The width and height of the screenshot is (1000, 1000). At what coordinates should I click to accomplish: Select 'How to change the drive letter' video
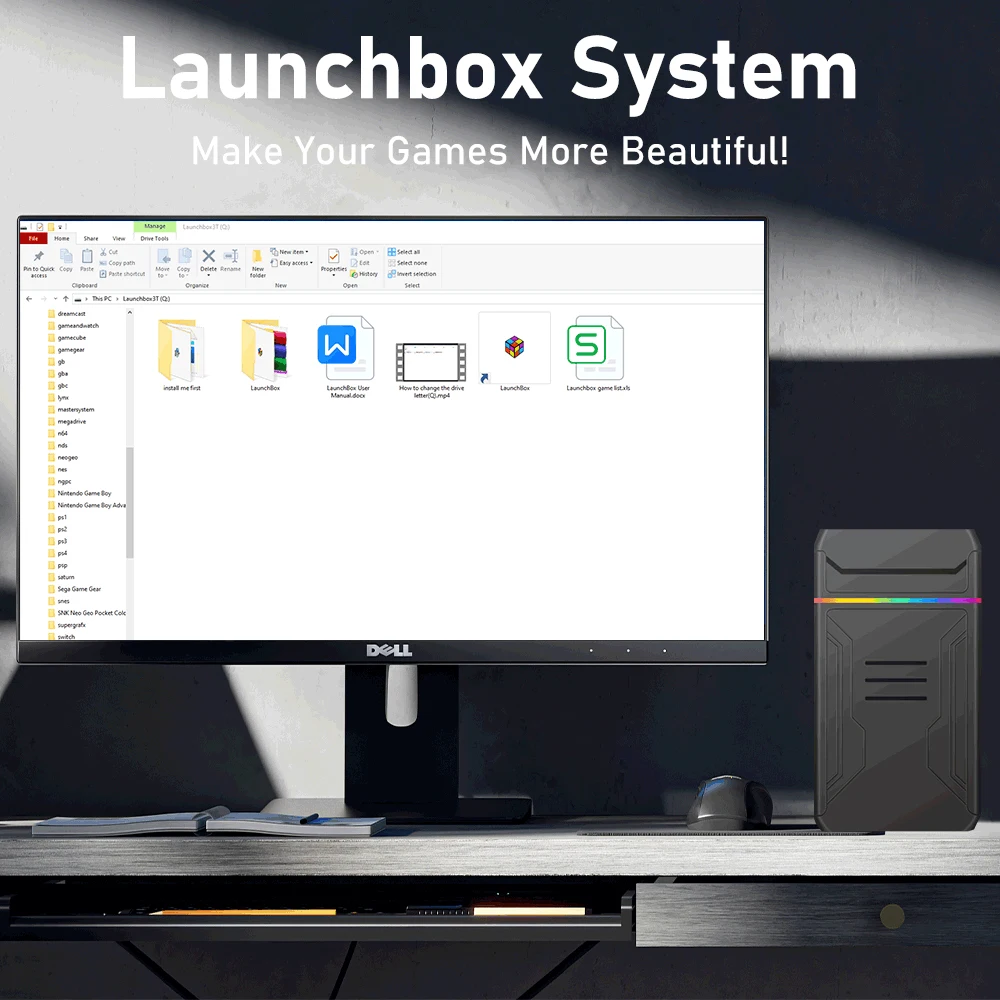pyautogui.click(x=432, y=370)
